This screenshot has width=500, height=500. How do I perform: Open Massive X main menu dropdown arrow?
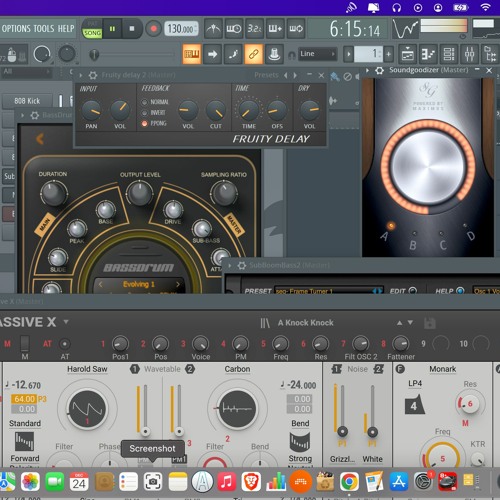pos(66,322)
